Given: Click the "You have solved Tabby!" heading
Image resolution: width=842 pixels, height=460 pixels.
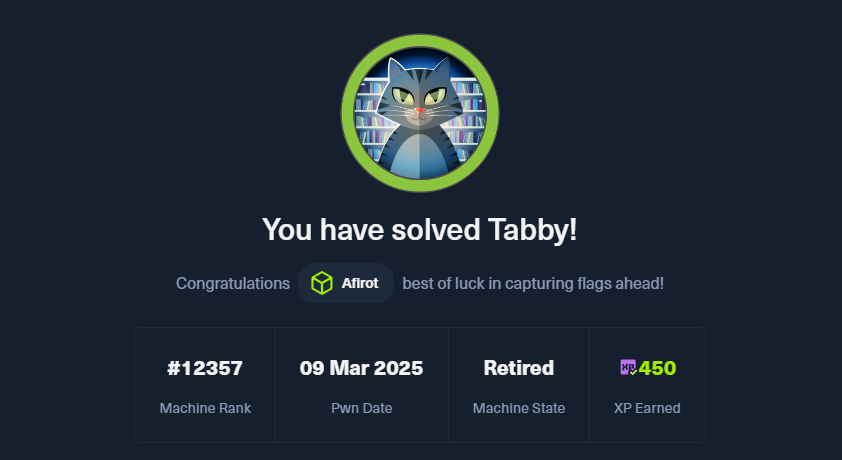Looking at the screenshot, I should coord(419,230).
